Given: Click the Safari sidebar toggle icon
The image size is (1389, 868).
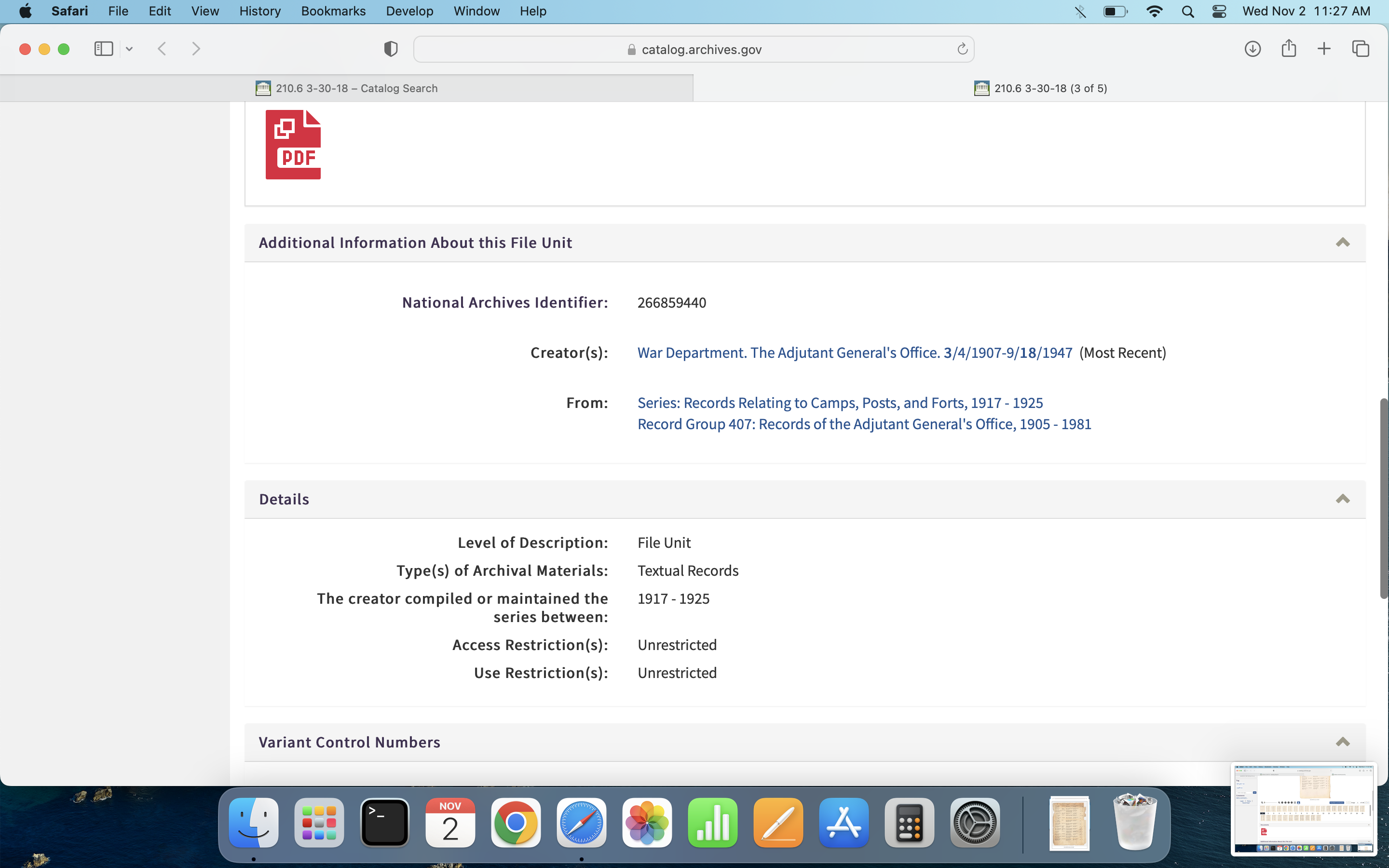Looking at the screenshot, I should 103,49.
